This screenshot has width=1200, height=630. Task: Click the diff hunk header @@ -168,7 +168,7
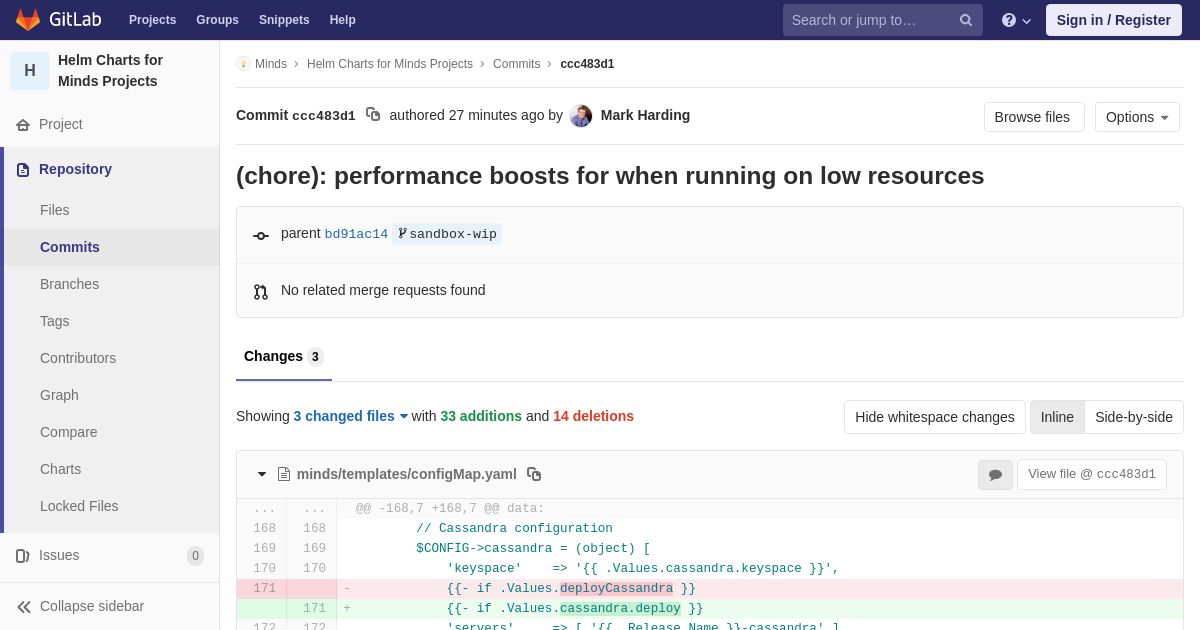point(450,509)
